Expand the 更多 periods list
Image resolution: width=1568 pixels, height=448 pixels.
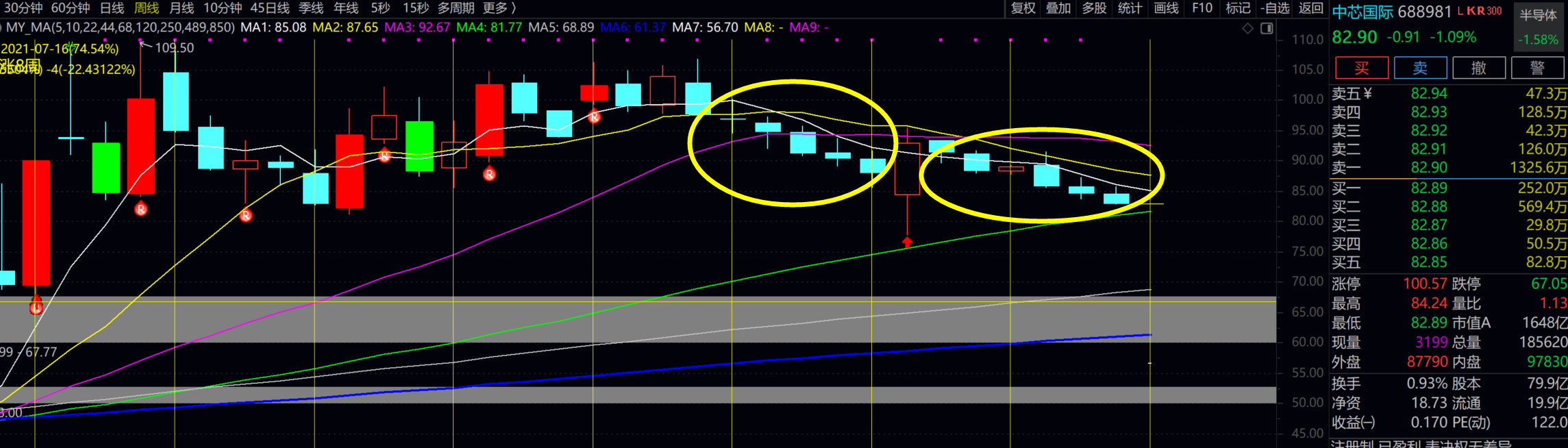click(x=499, y=8)
